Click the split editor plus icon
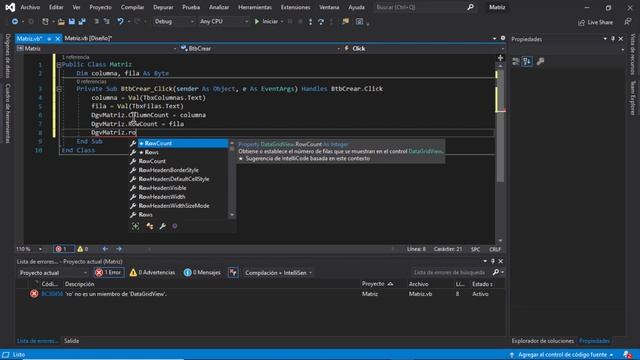The width and height of the screenshot is (640, 360). pyautogui.click(x=500, y=58)
